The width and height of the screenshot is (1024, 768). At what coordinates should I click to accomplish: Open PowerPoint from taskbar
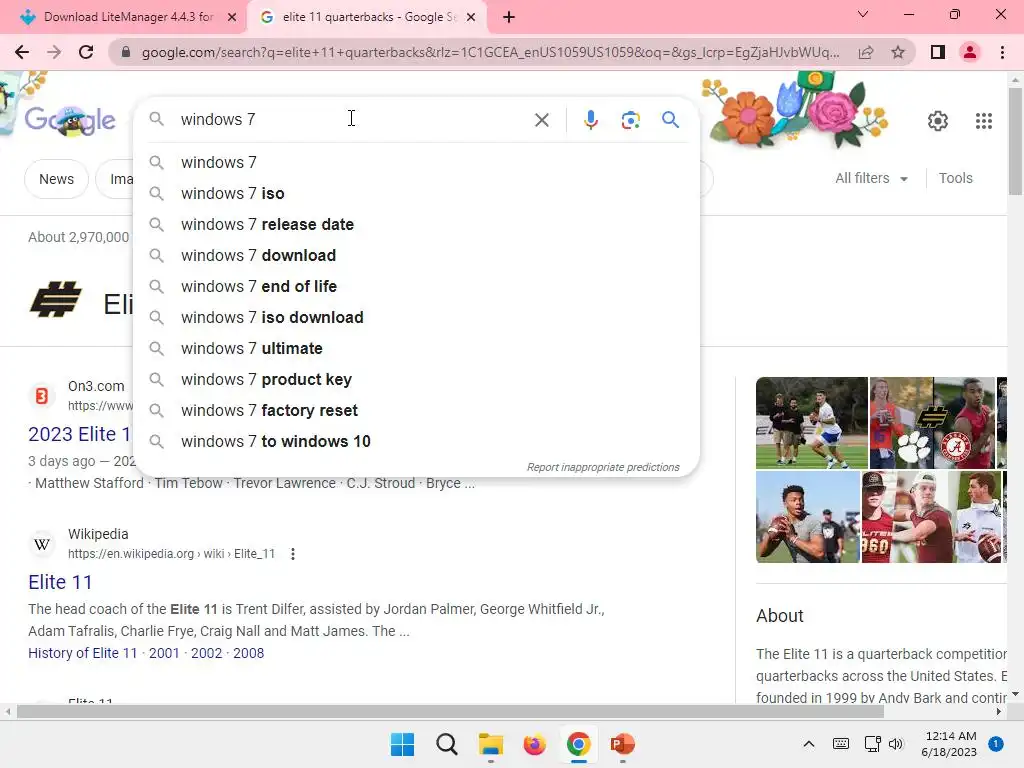coord(622,744)
